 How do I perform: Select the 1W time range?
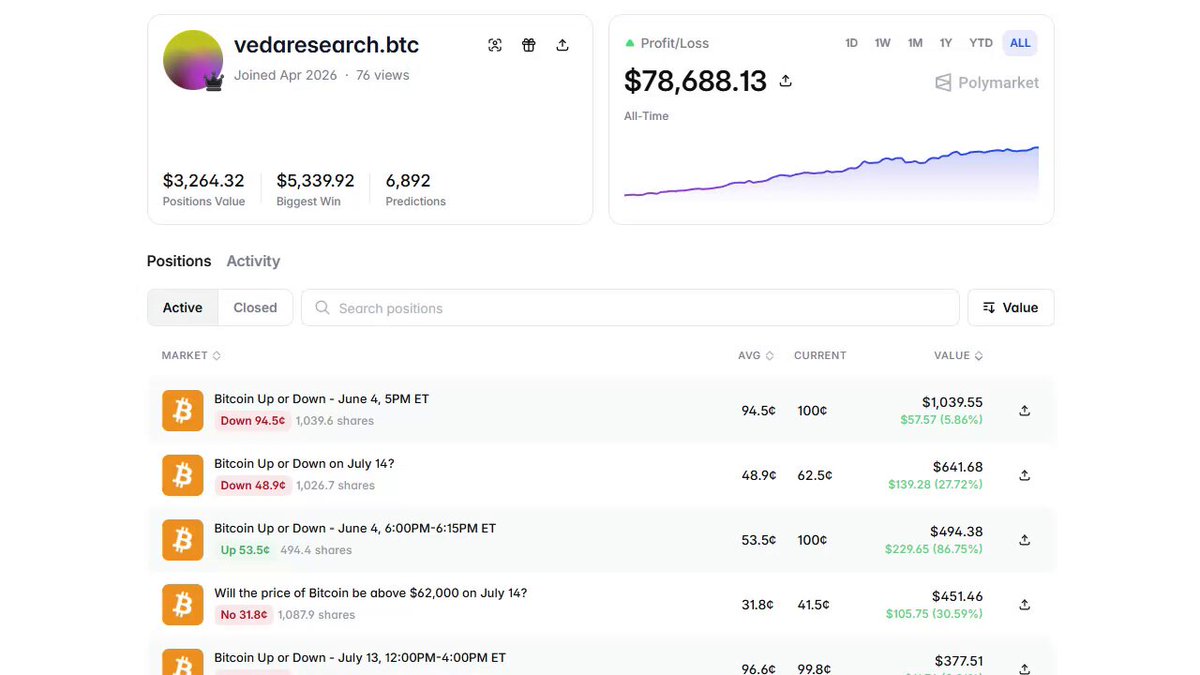point(883,43)
